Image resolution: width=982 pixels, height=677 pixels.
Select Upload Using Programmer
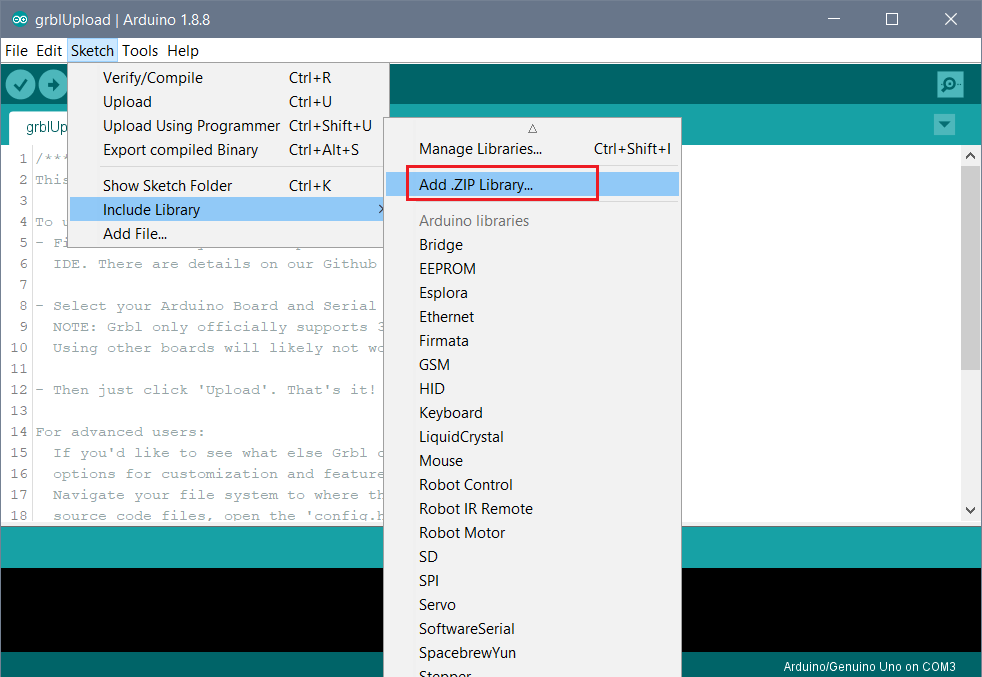(x=226, y=126)
